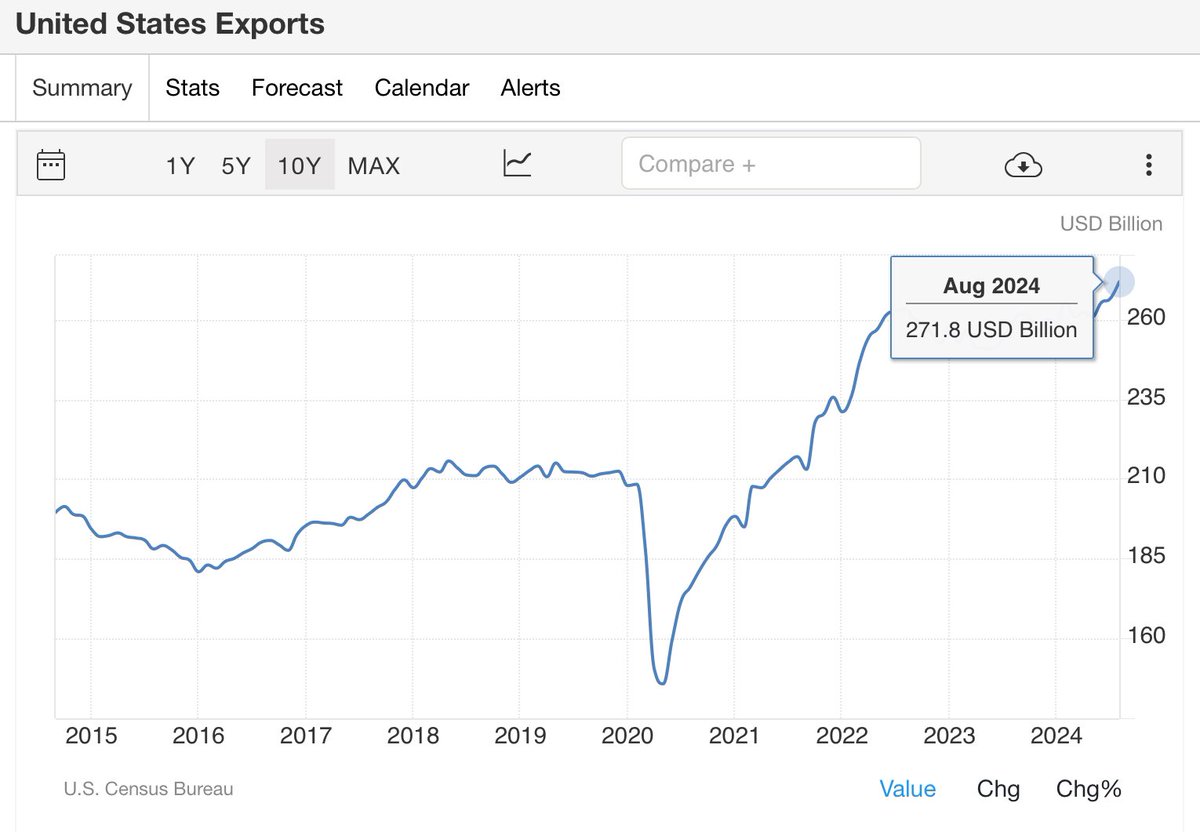The height and width of the screenshot is (832, 1200).
Task: Select the 5Y time range
Action: click(x=236, y=166)
